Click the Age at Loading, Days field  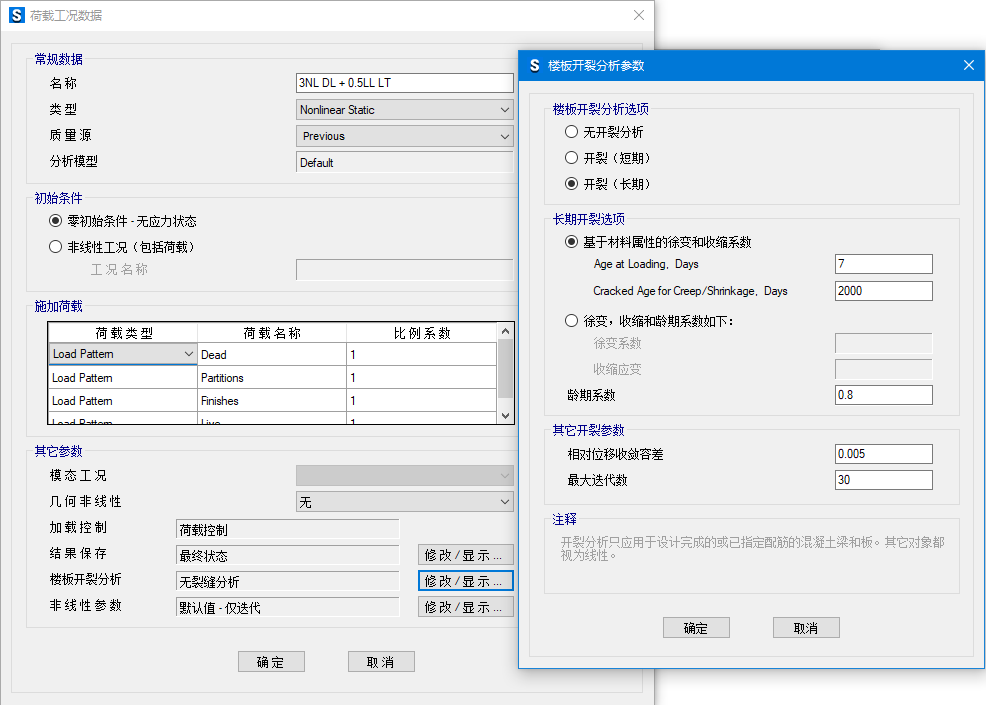pos(883,264)
